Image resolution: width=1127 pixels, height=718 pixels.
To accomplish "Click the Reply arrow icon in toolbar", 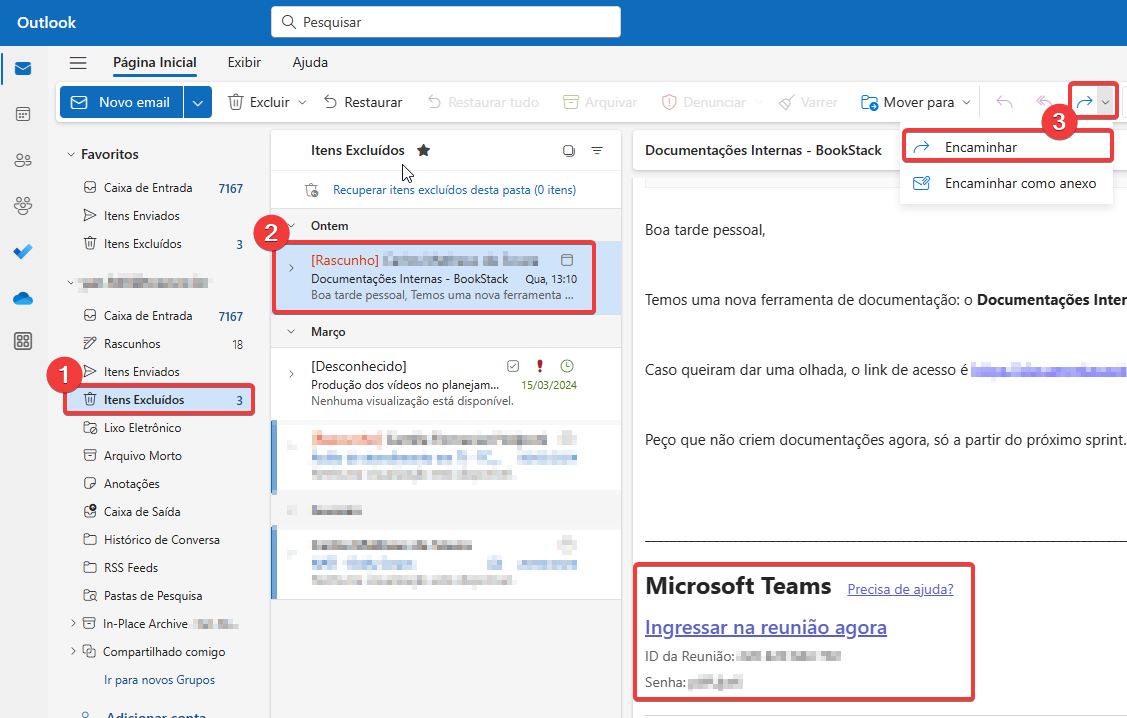I will click(1004, 102).
